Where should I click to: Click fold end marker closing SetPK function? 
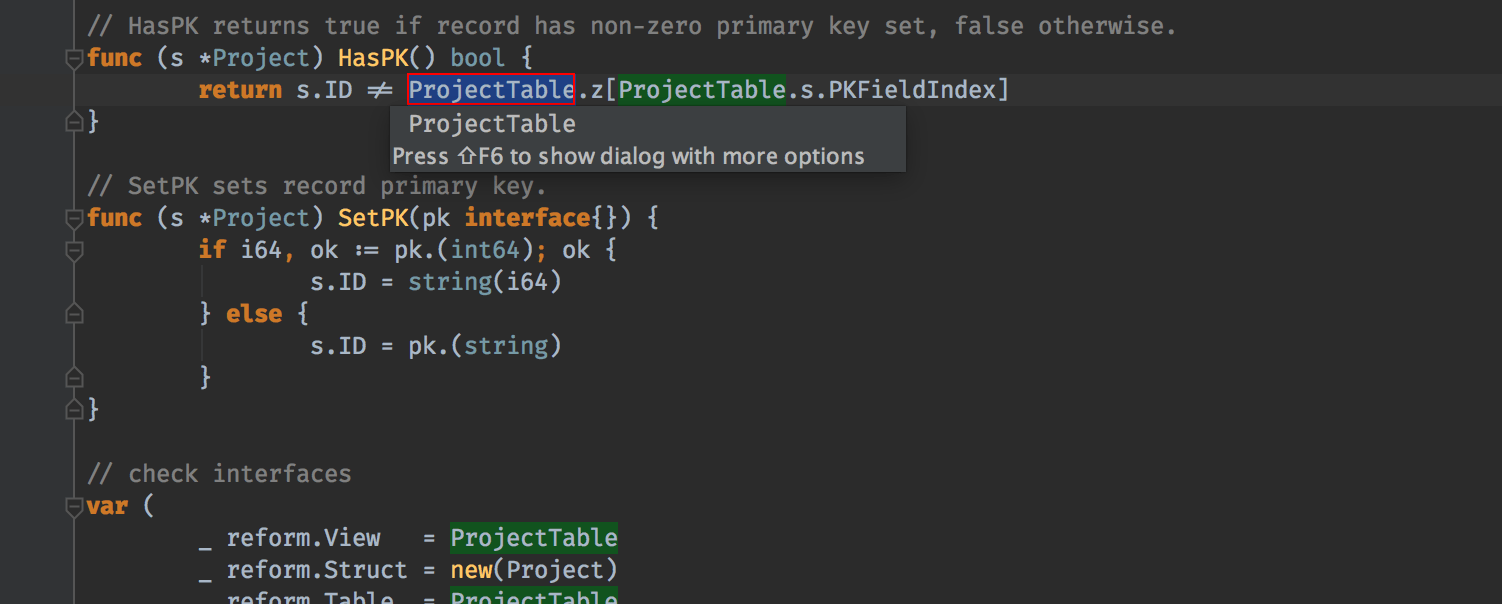(74, 409)
